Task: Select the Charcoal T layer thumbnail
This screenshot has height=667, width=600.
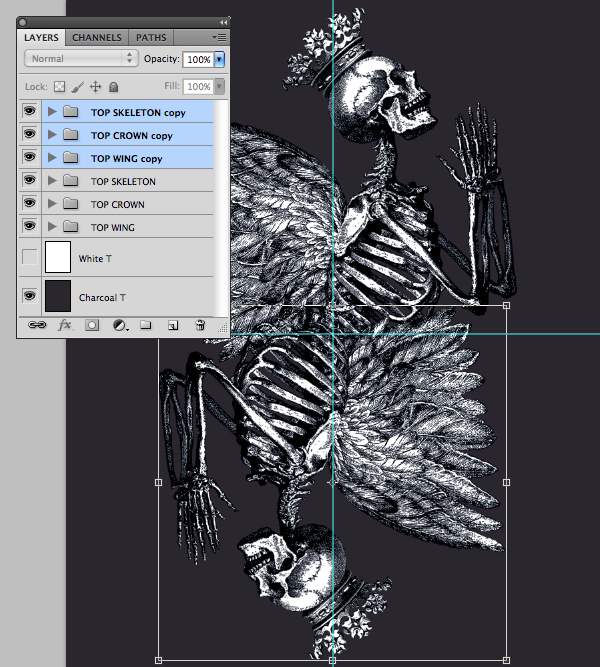Action: coord(58,296)
